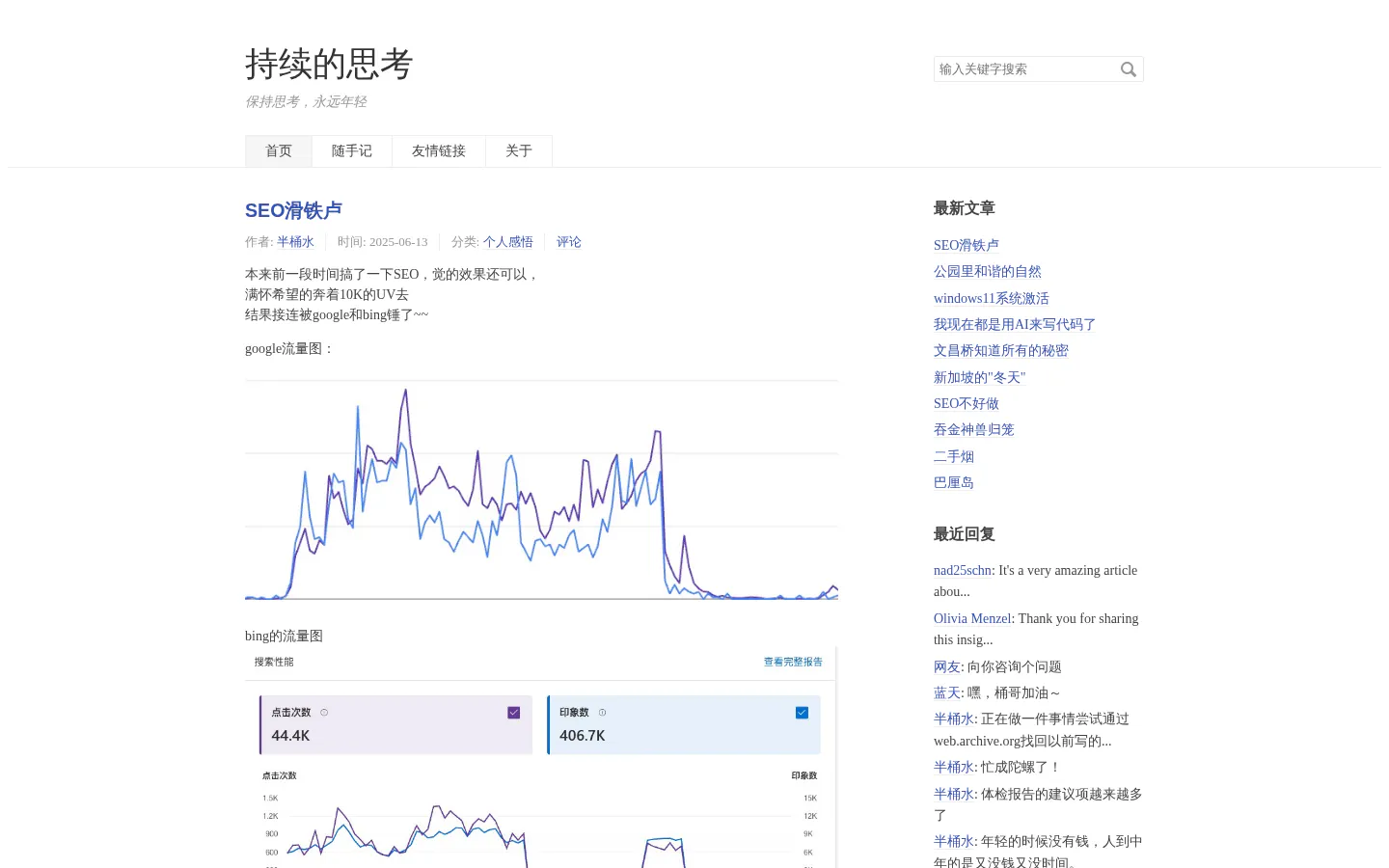Open comment by Olivia Menzel

(972, 618)
